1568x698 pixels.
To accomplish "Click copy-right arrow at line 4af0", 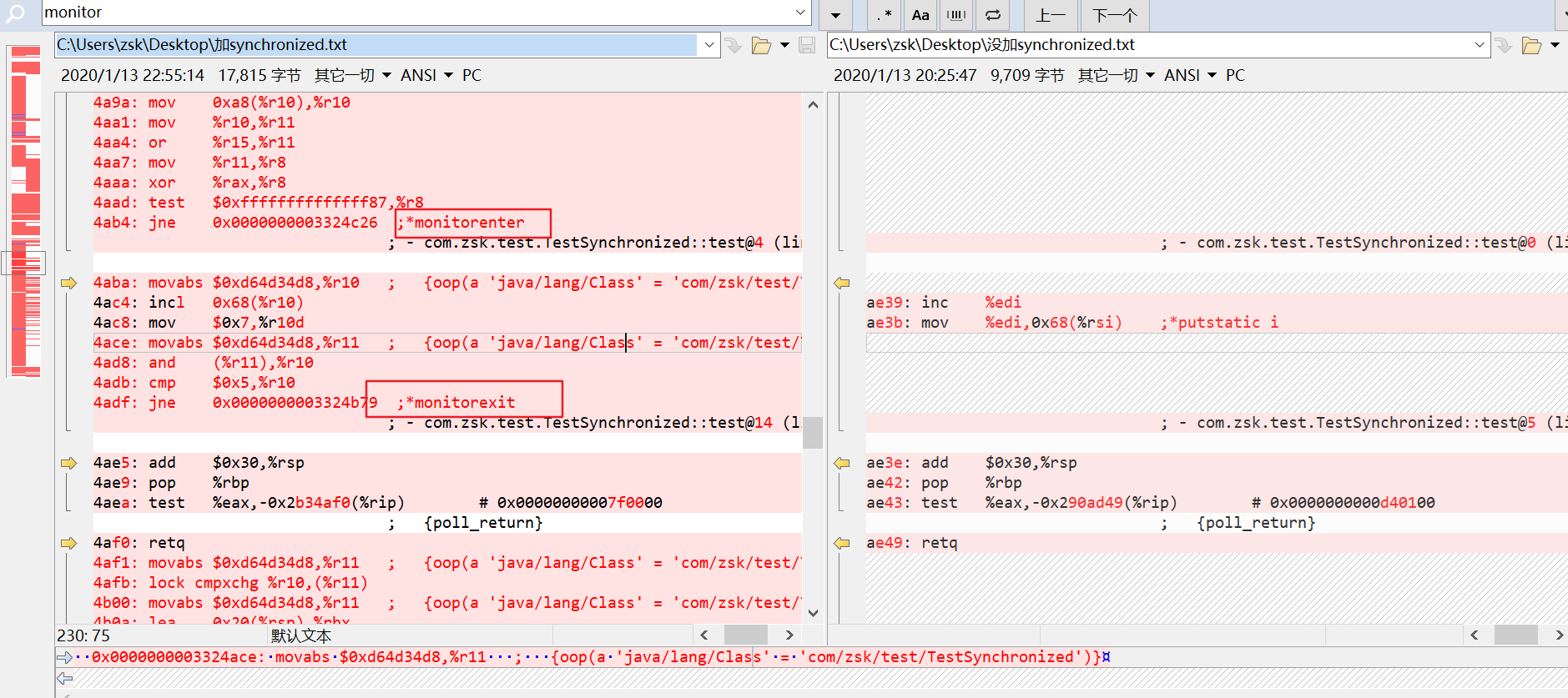I will coord(68,543).
